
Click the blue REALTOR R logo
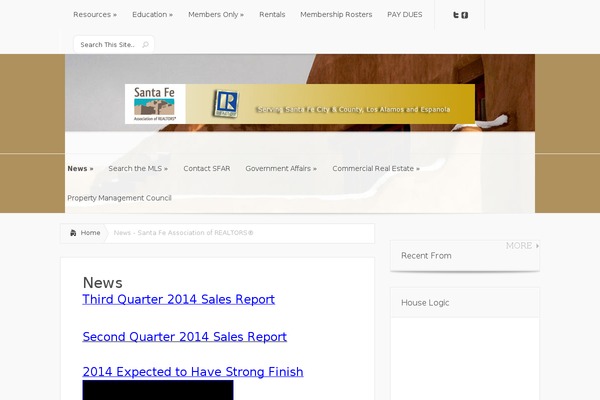226,103
